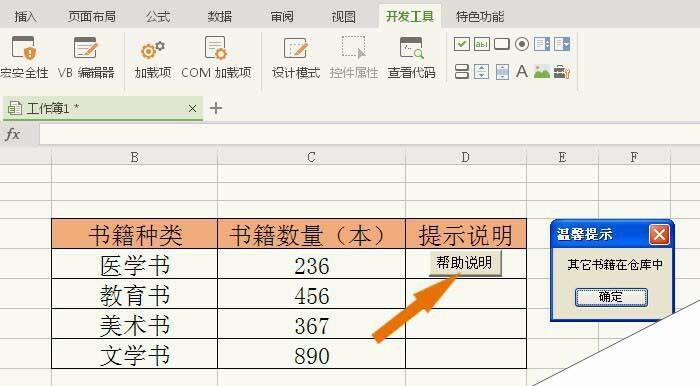Insert a check box control
This screenshot has width=700, height=386.
[462, 44]
